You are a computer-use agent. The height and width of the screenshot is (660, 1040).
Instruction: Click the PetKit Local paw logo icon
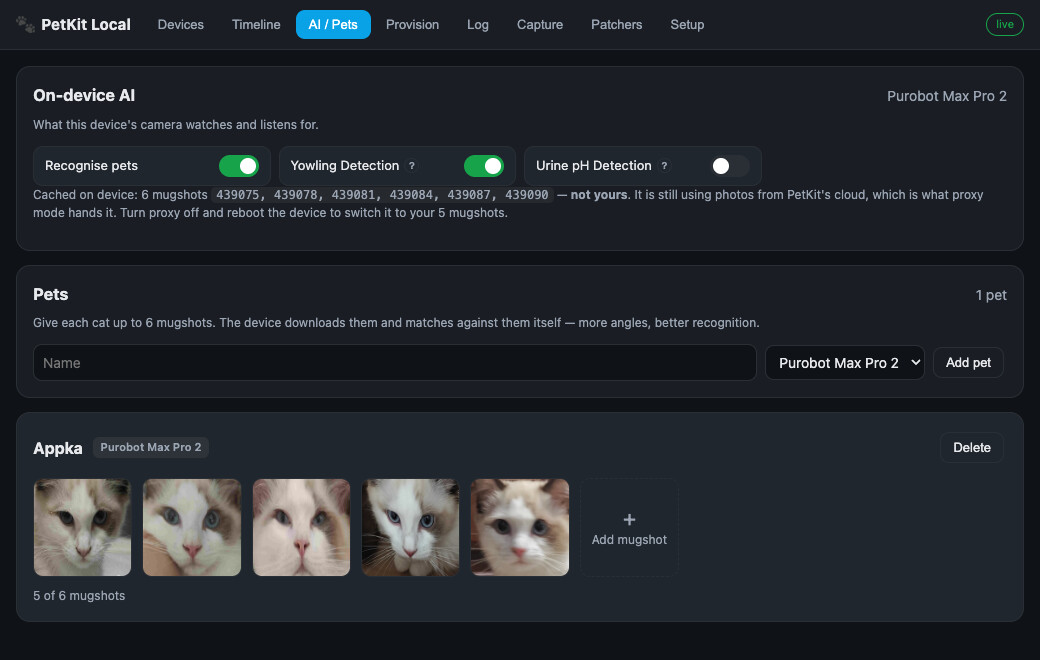(x=25, y=25)
